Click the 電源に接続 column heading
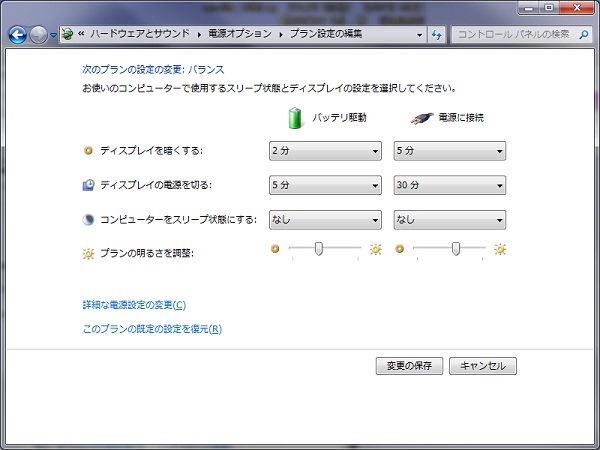This screenshot has height=450, width=600. [x=461, y=117]
